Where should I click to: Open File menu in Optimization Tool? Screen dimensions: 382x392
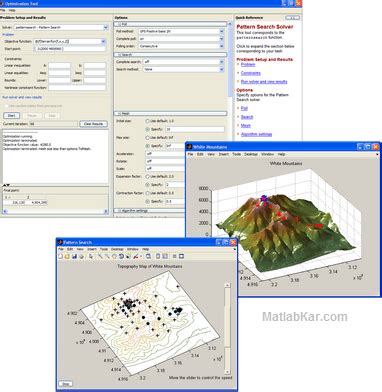pyautogui.click(x=3, y=10)
